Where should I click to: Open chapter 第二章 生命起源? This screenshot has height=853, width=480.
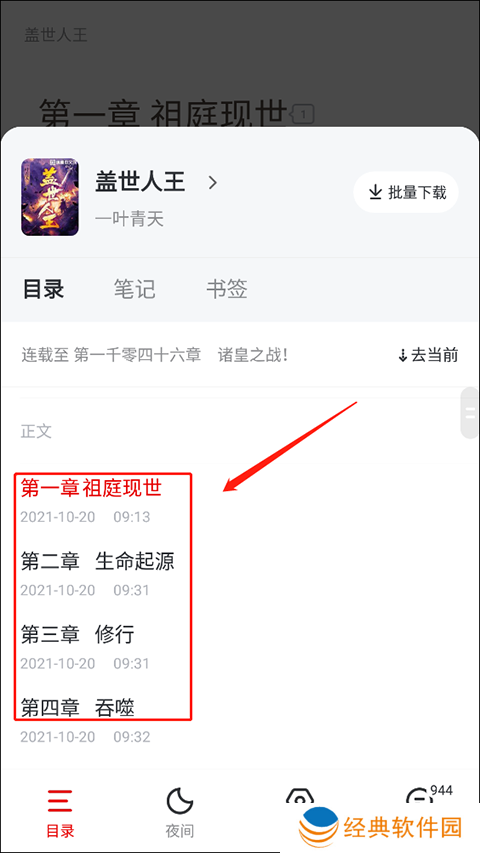click(98, 561)
